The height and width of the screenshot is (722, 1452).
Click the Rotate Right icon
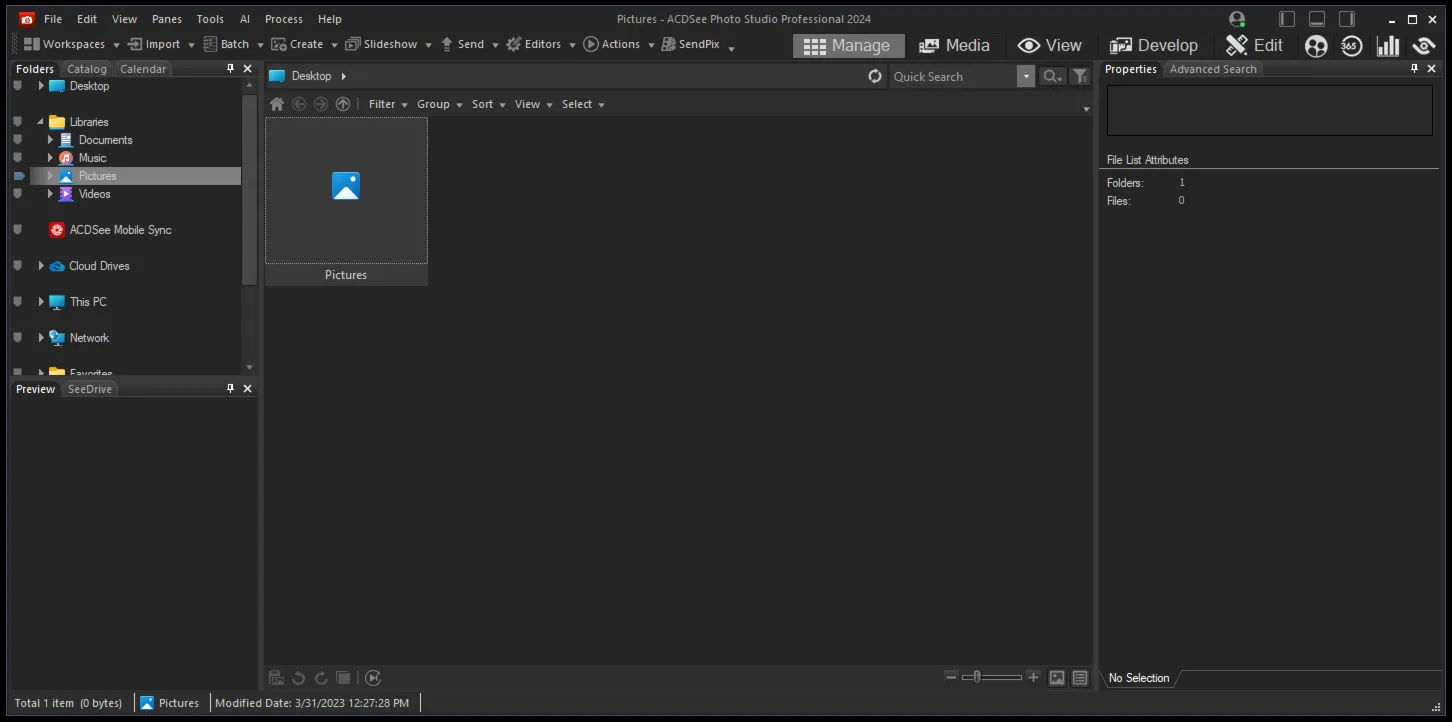tap(321, 678)
